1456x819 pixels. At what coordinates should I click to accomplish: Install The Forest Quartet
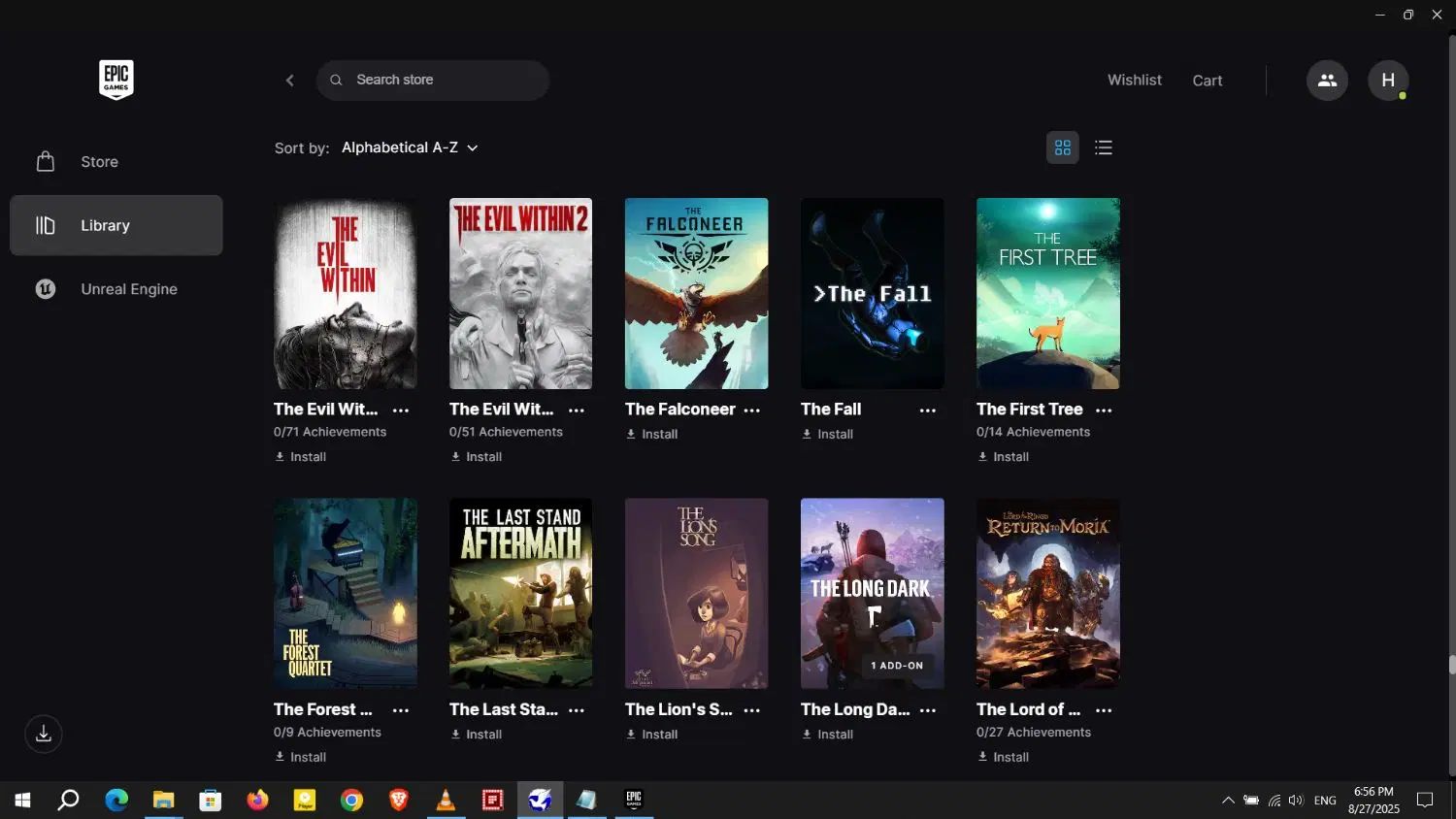click(300, 757)
